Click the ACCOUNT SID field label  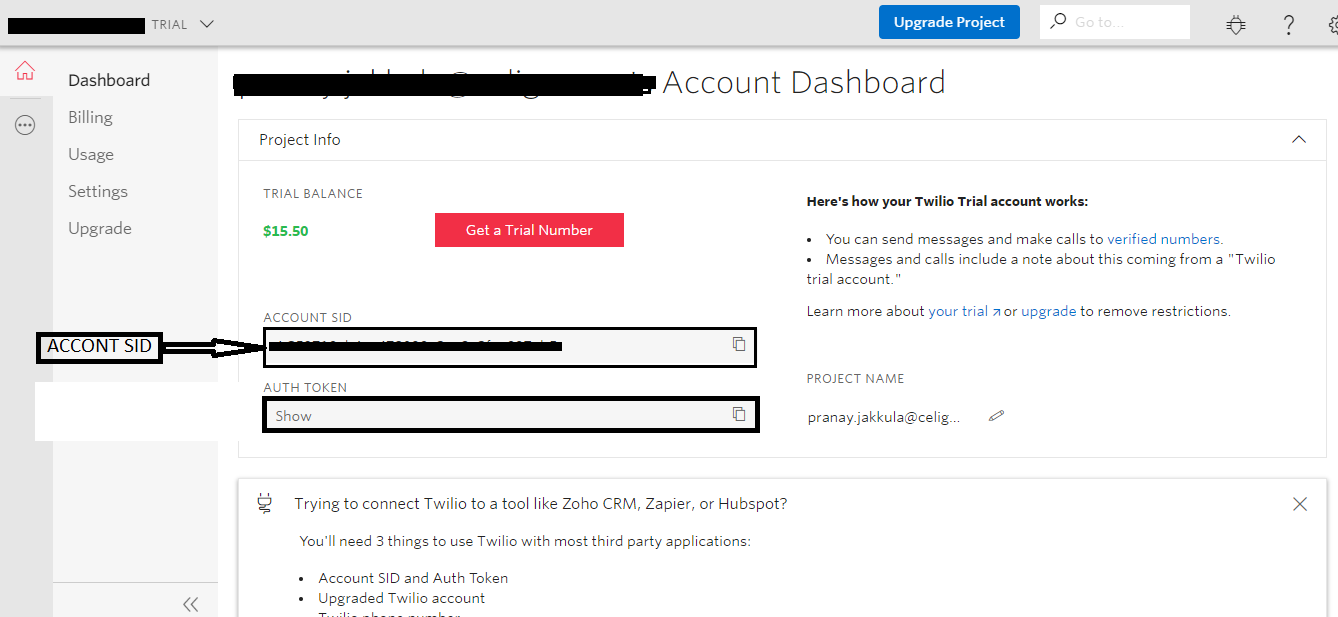tap(308, 317)
